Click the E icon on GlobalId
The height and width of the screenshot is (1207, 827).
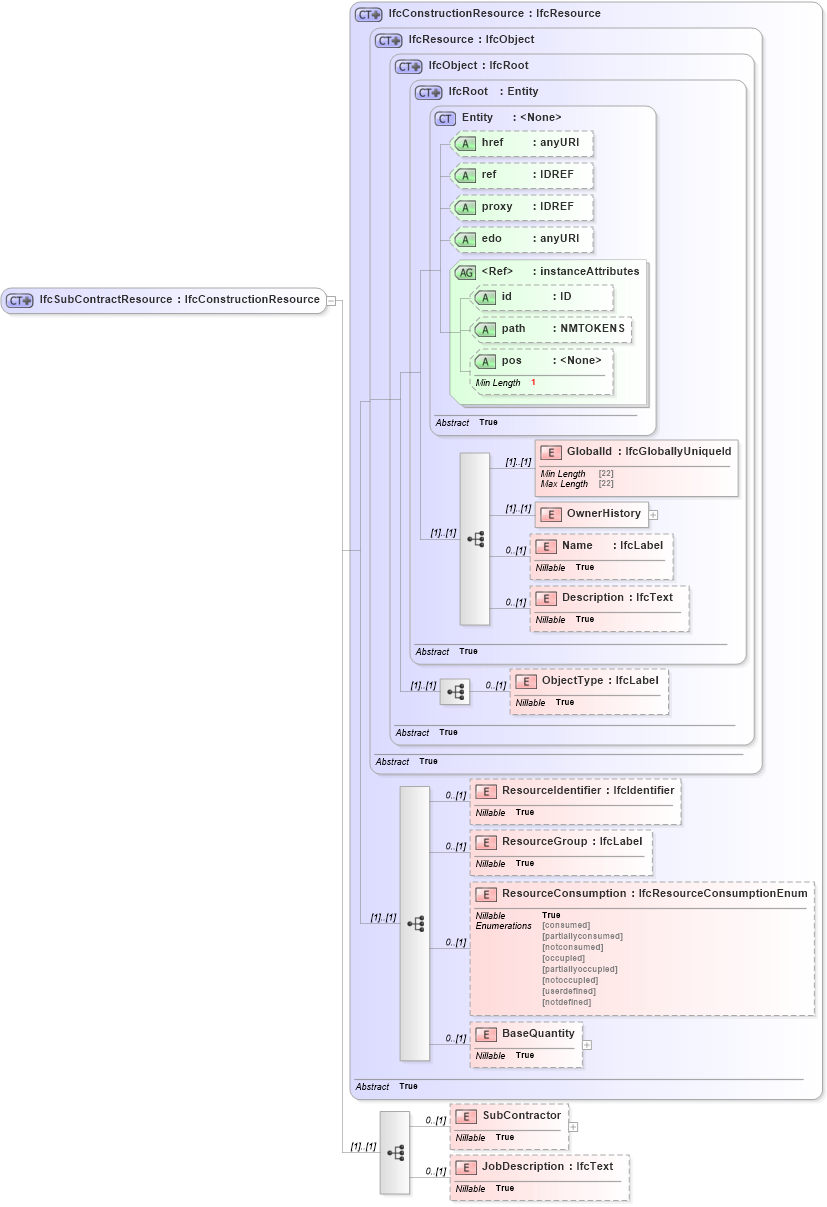point(551,452)
